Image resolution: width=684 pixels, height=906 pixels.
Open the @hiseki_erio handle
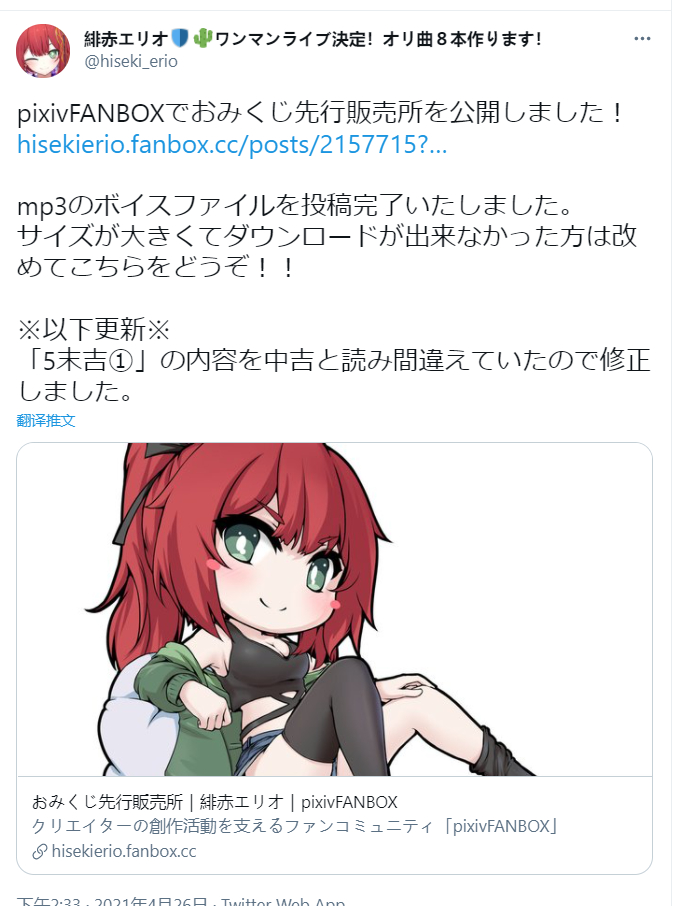pos(131,61)
